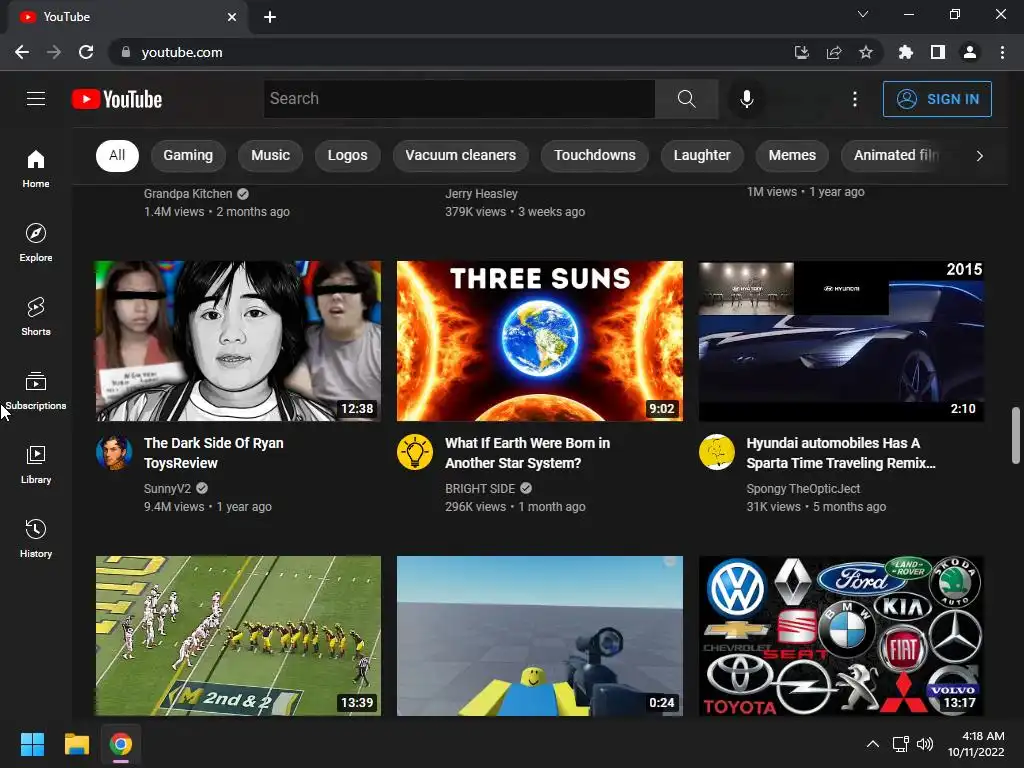Open Library in sidebar
Image resolution: width=1024 pixels, height=768 pixels.
click(x=36, y=464)
